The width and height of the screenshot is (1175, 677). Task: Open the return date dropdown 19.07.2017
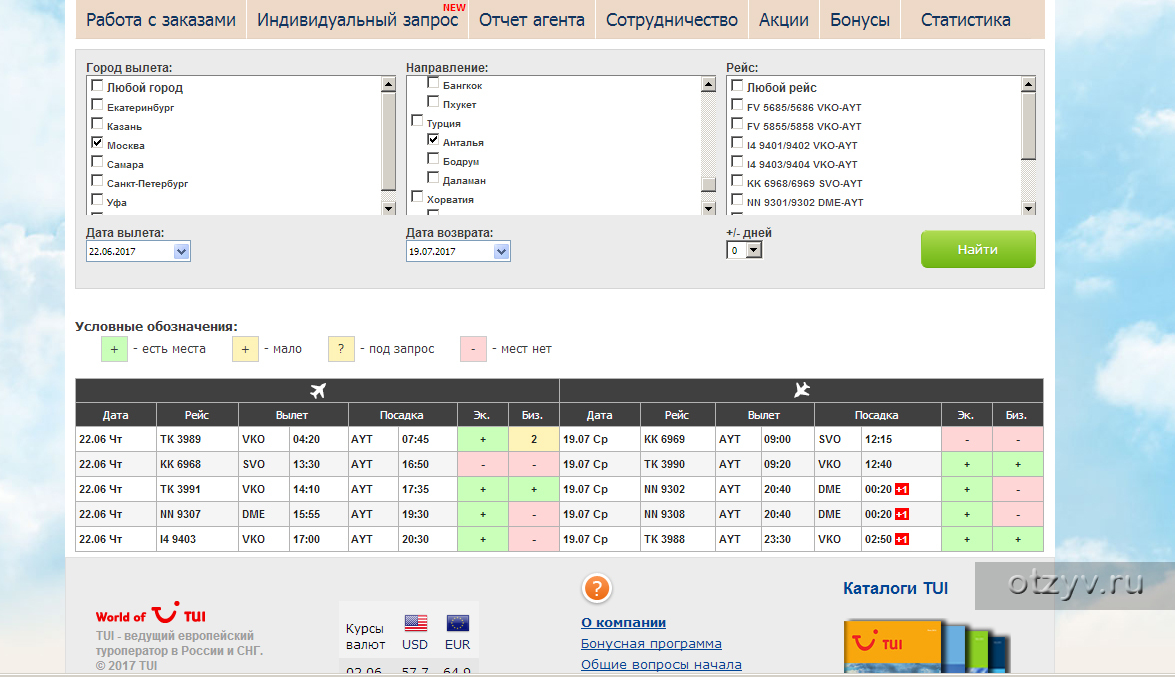pyautogui.click(x=501, y=251)
